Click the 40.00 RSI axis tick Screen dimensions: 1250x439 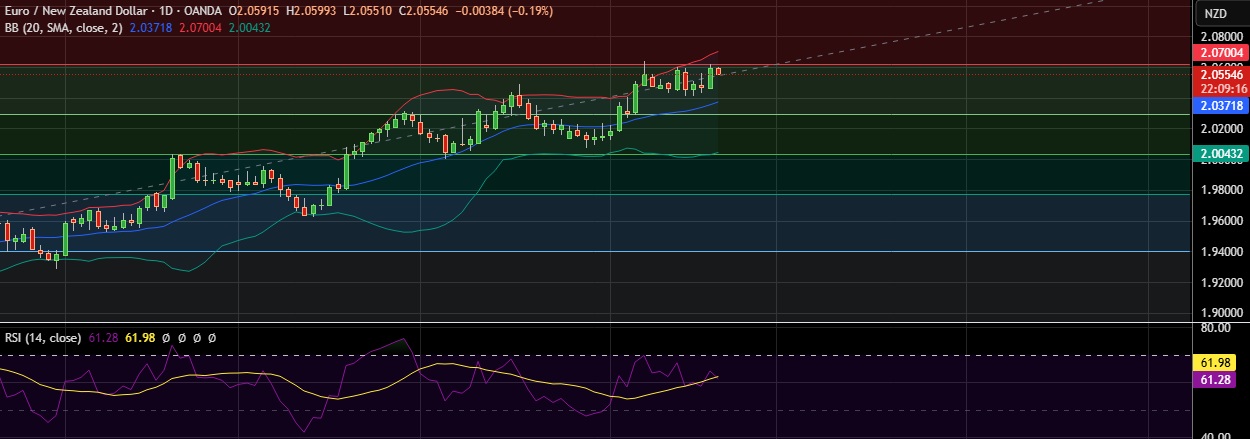pos(1217,435)
